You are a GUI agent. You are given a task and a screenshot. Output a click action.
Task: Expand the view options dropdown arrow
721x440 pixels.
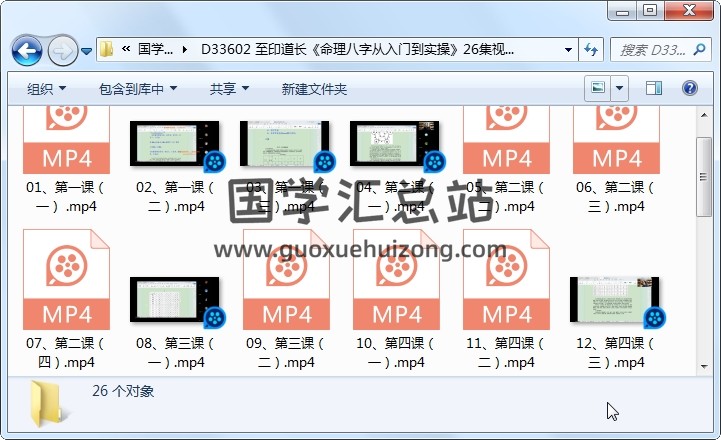click(620, 89)
